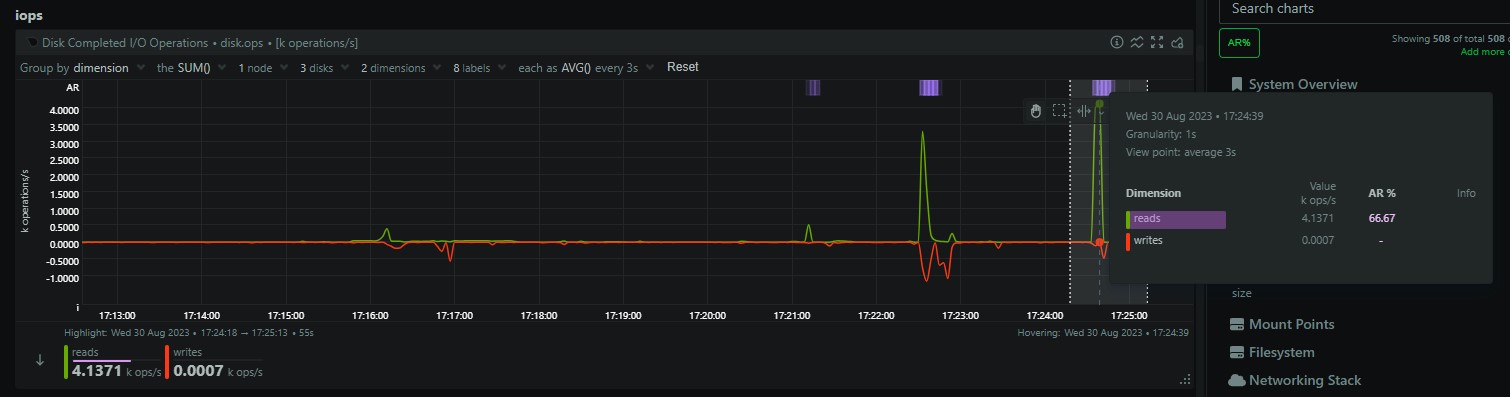
Task: Open the Mount Points section
Action: [x=1291, y=324]
